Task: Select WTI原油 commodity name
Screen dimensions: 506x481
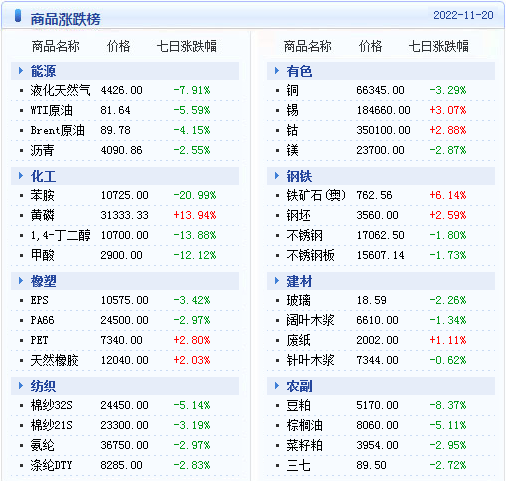Action: coord(51,110)
